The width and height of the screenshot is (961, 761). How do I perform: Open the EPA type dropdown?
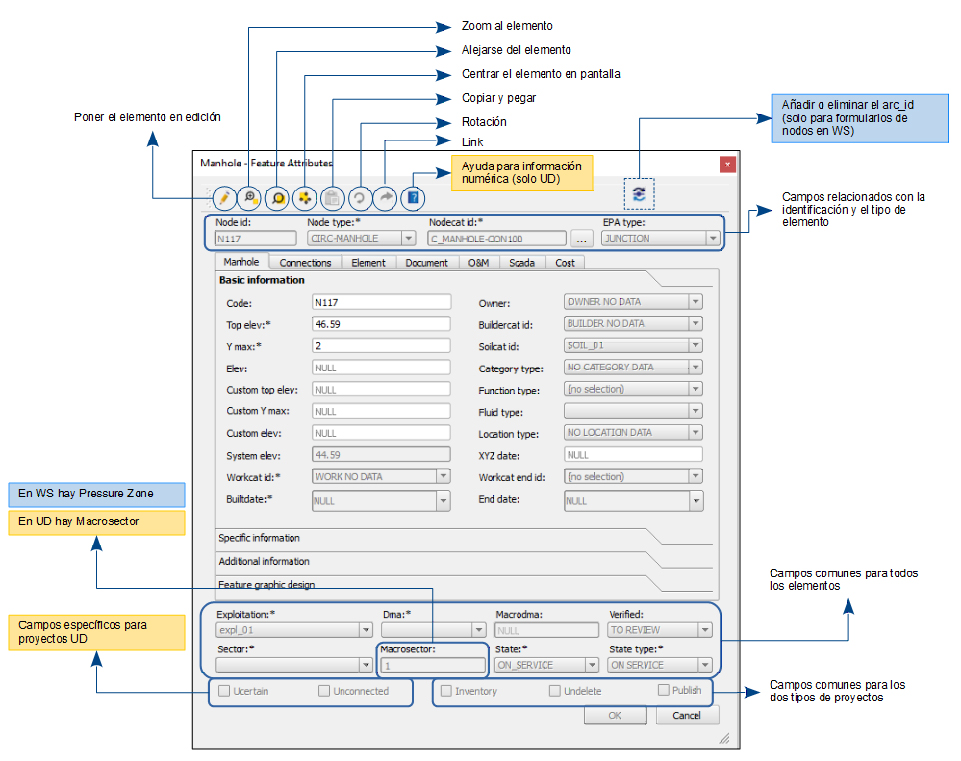tap(660, 238)
